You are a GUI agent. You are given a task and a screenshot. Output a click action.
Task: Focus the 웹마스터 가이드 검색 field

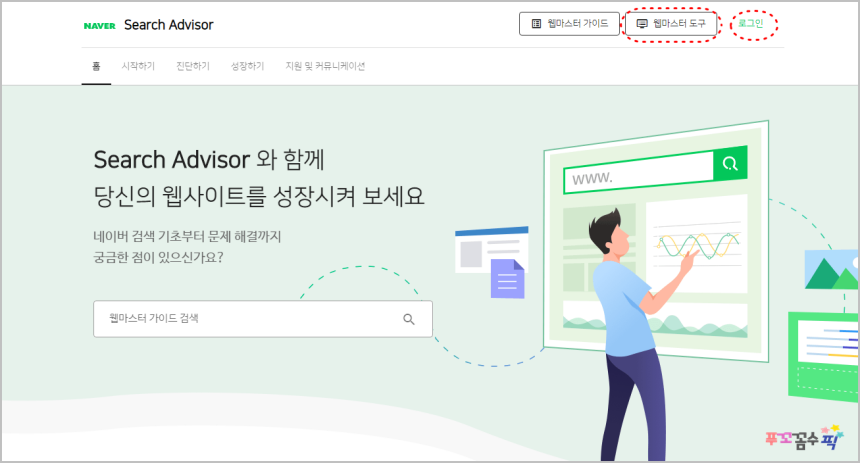point(263,319)
